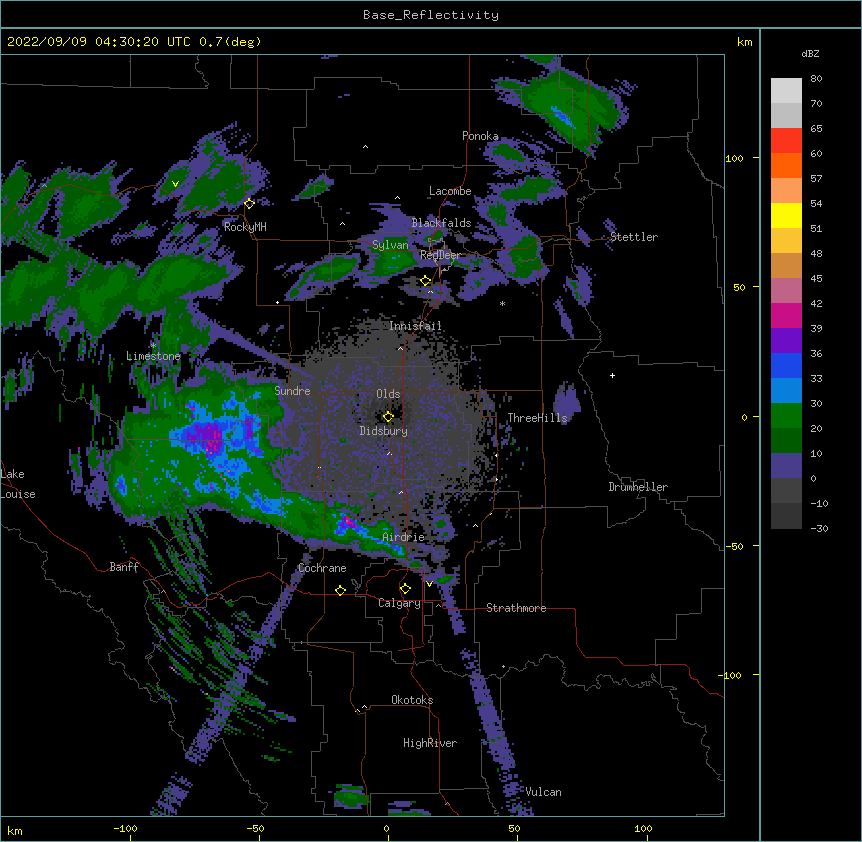Click the magenta echo core northwest of Airdrie
This screenshot has width=862, height=842.
point(346,522)
